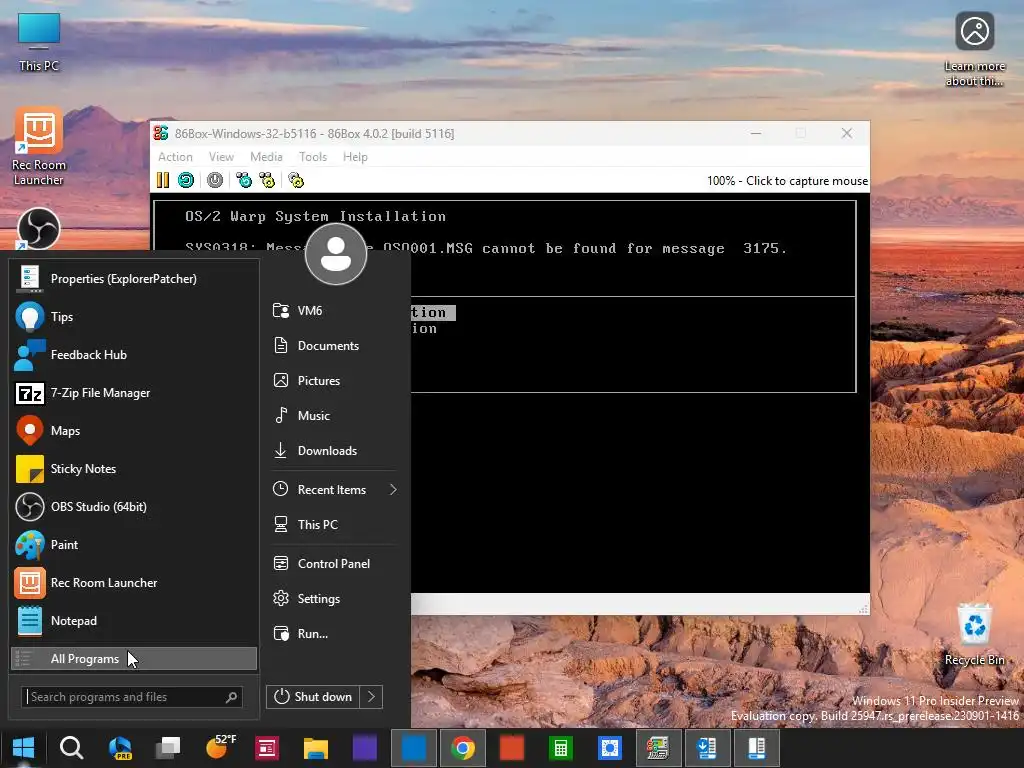Open Notepad from the Start menu
The height and width of the screenshot is (768, 1024).
(135, 620)
